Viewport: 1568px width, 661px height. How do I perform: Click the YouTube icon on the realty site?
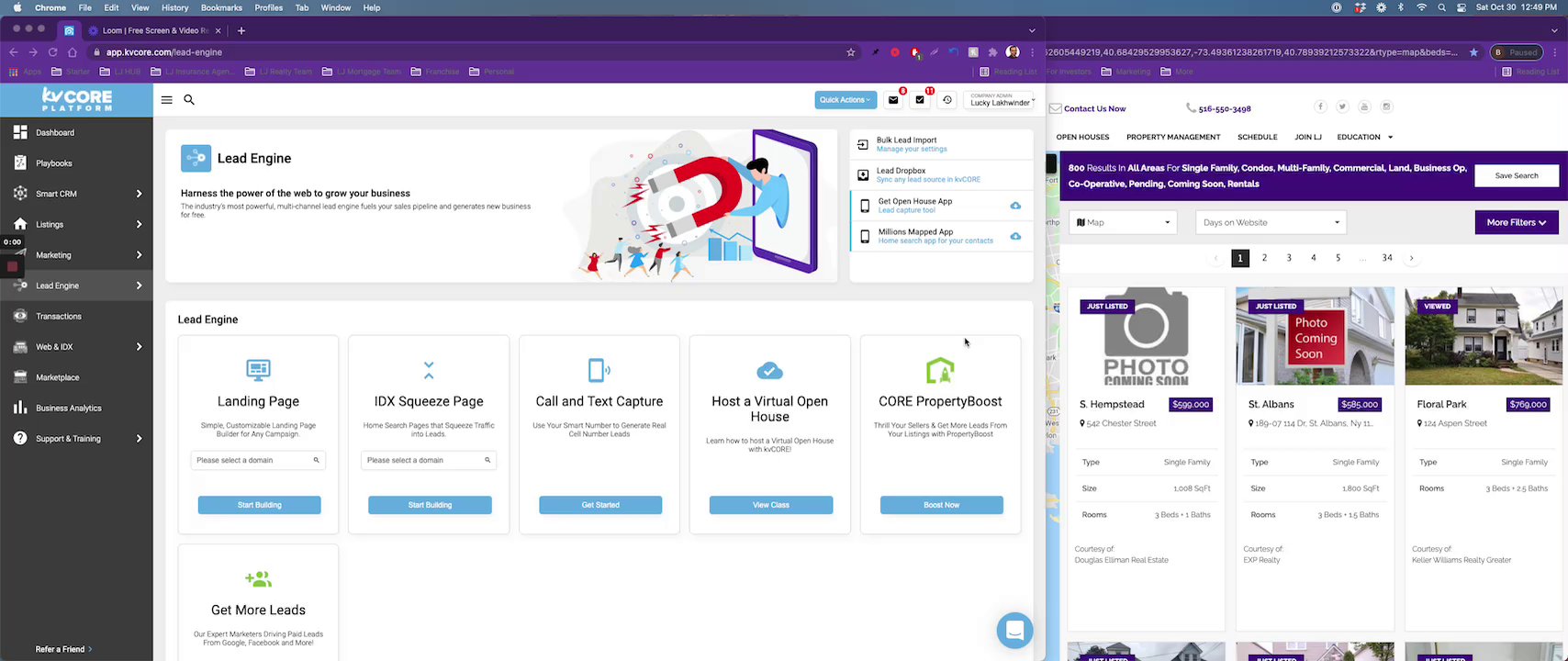click(1364, 106)
